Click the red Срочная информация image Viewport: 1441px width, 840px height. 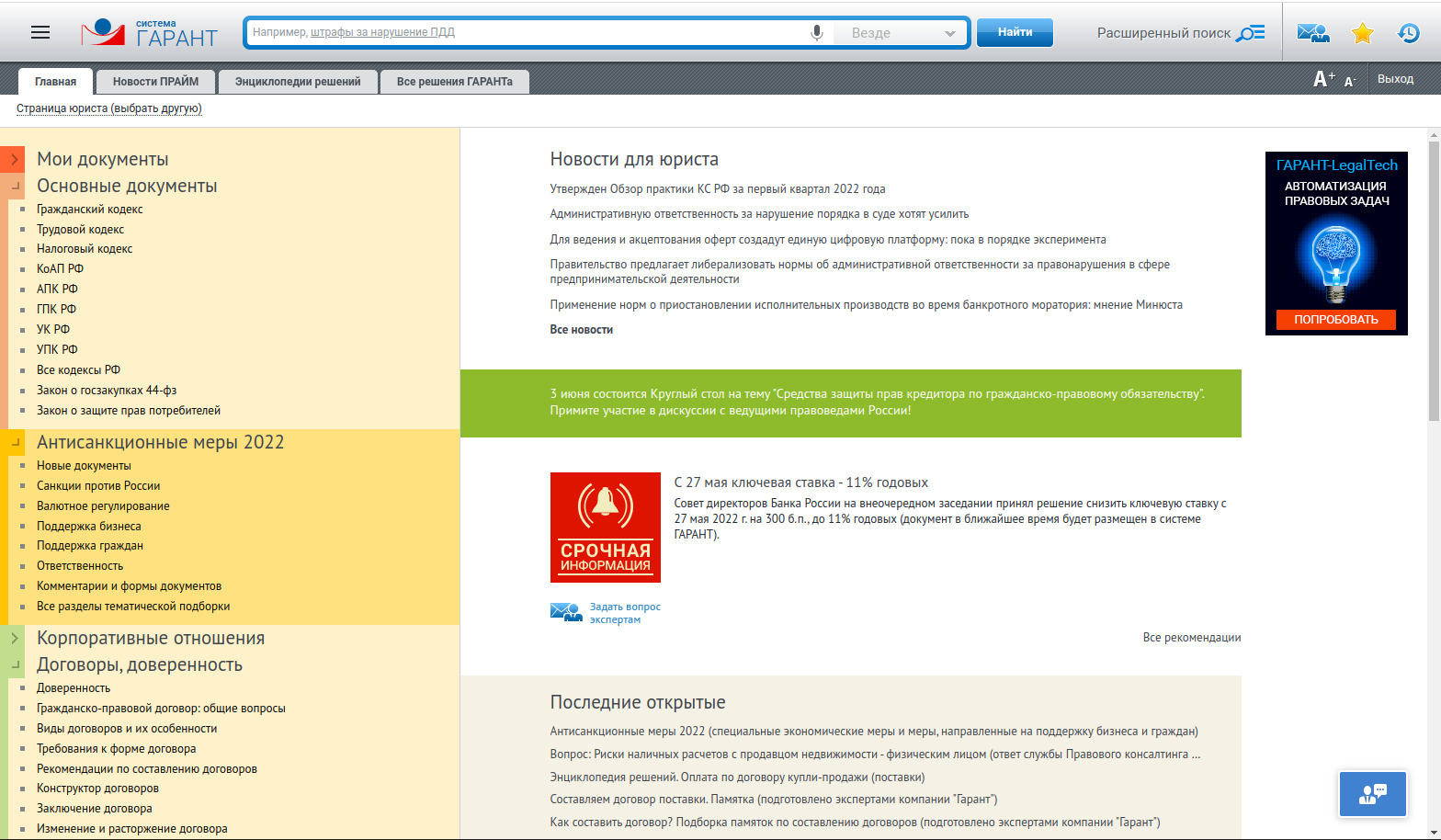pos(605,528)
